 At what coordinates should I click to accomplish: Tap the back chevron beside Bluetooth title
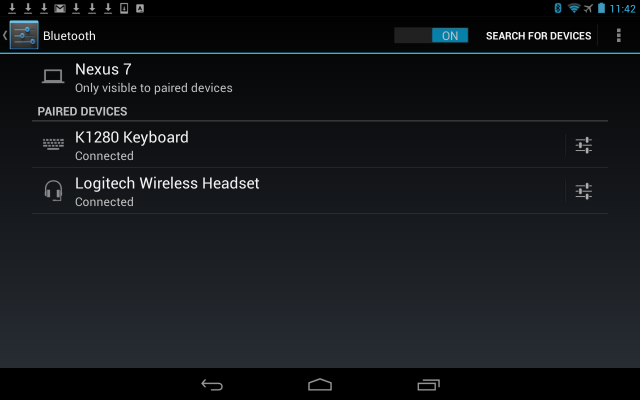5,36
